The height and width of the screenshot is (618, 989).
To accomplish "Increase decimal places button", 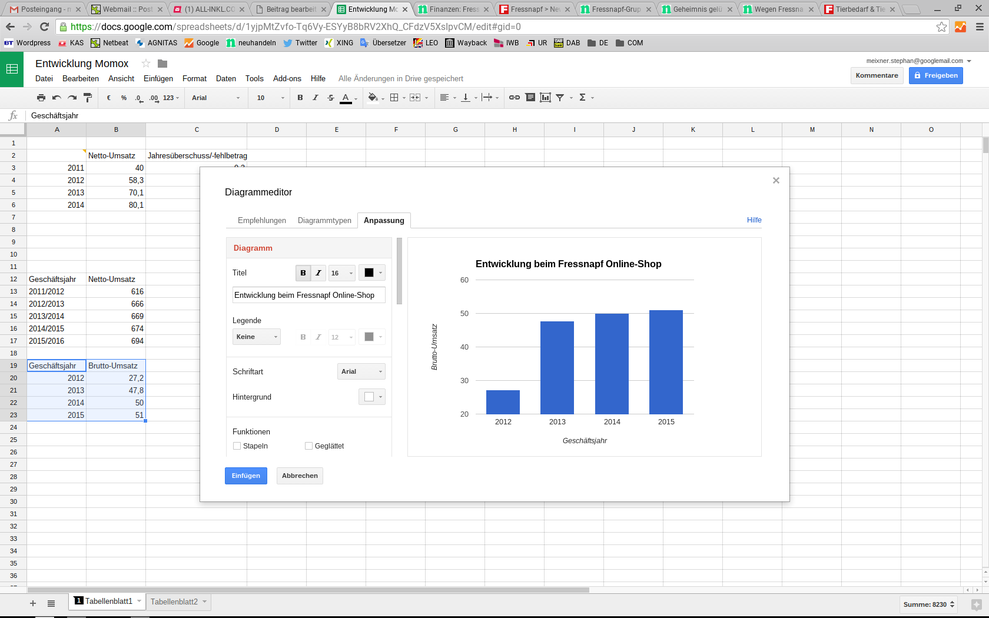I will (x=154, y=98).
